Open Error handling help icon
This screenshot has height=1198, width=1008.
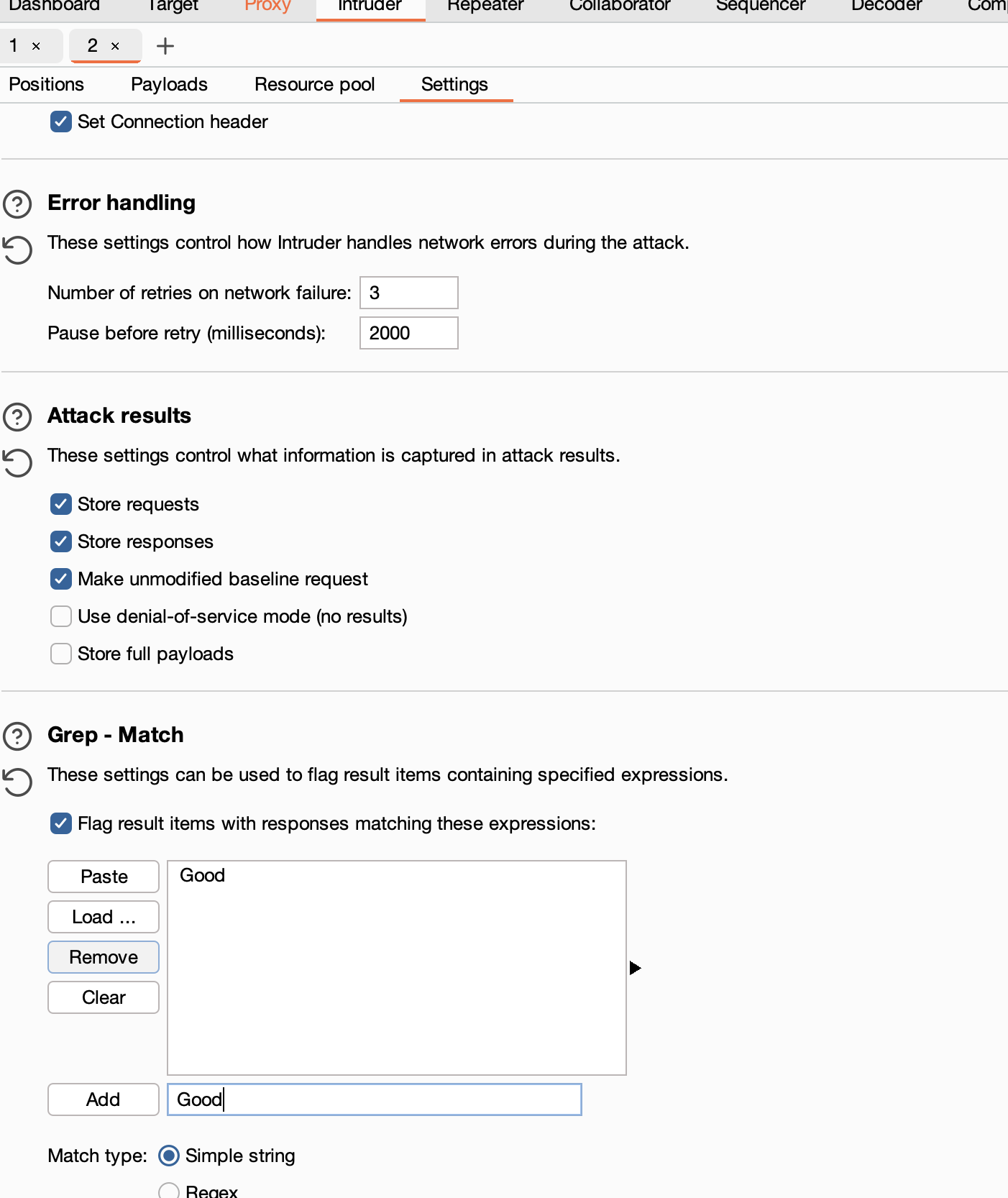point(17,204)
